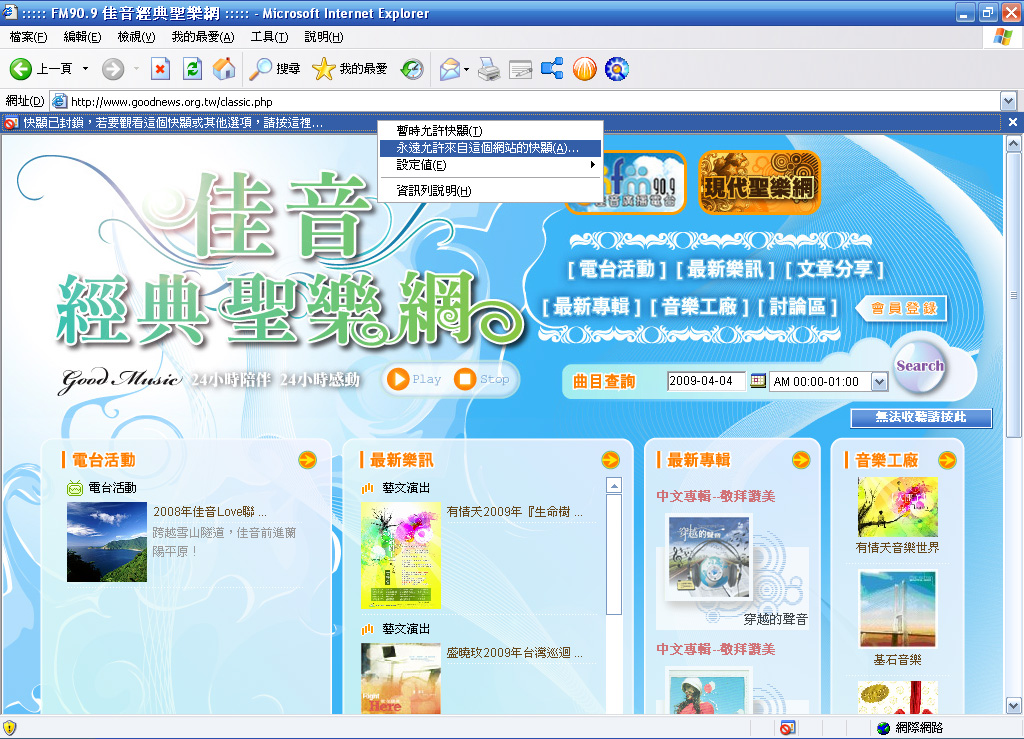Screen dimensions: 1024x739
Task: Click the Back arrow toolbar button
Action: point(21,69)
